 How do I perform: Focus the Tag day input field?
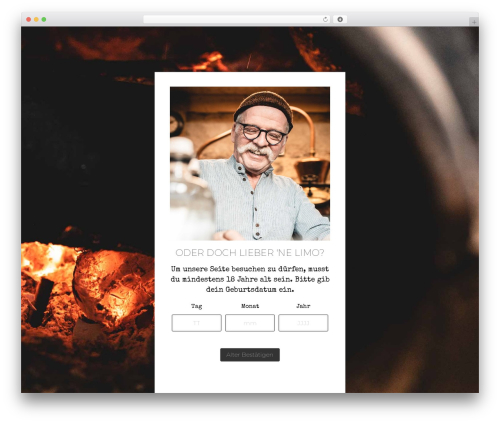[197, 323]
